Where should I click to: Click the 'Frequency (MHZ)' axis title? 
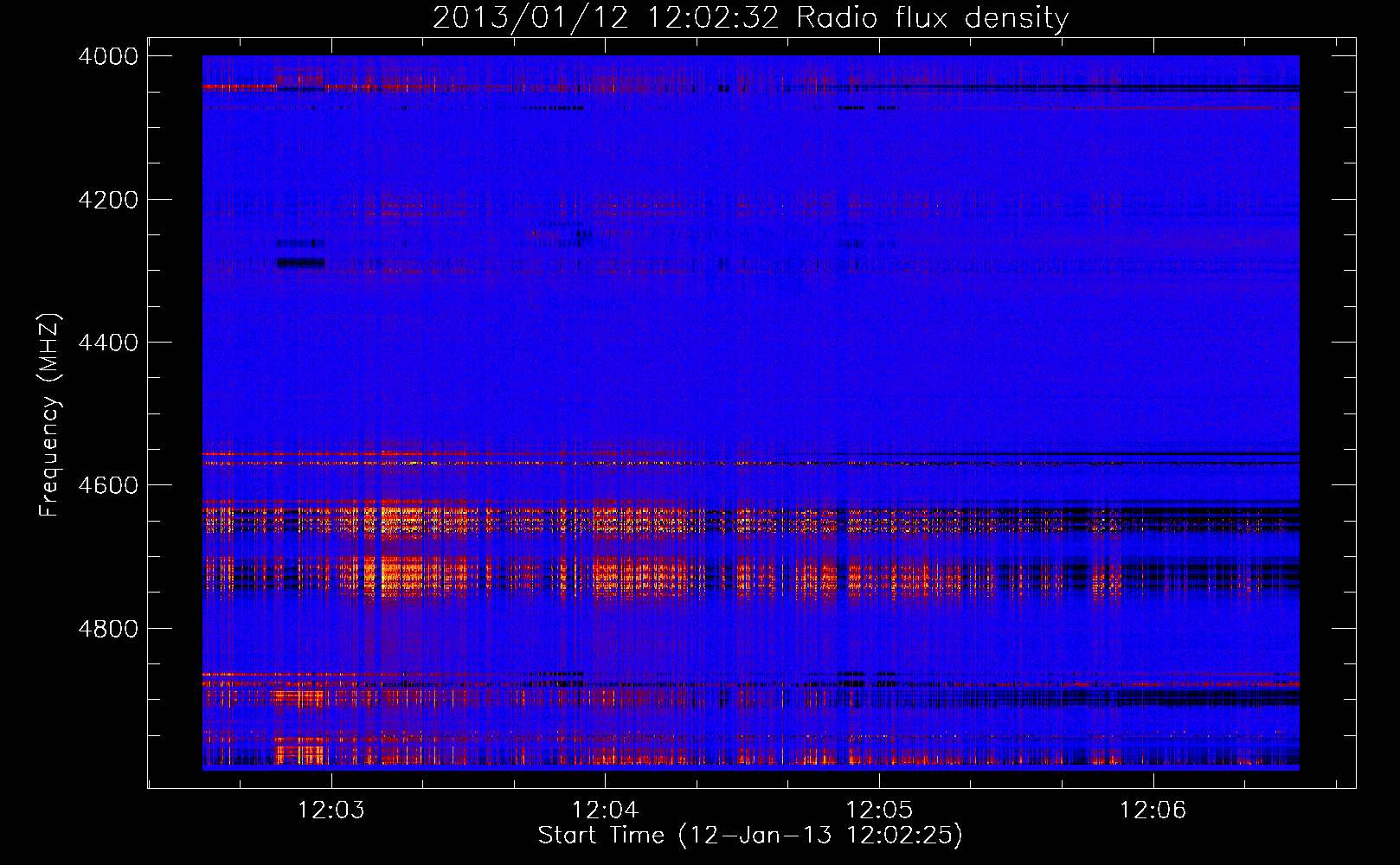tap(49, 415)
